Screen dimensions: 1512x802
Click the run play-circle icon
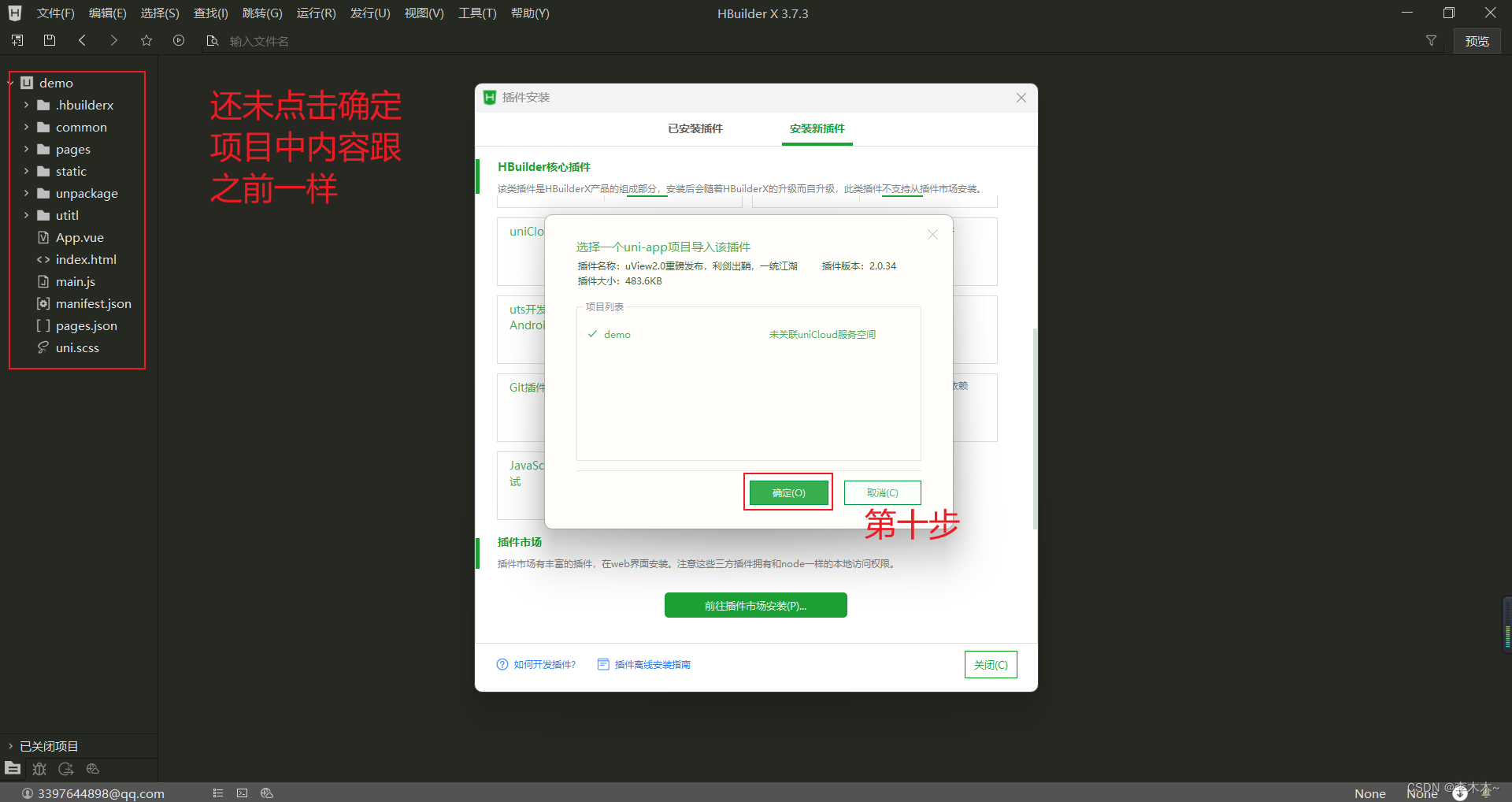pyautogui.click(x=179, y=40)
